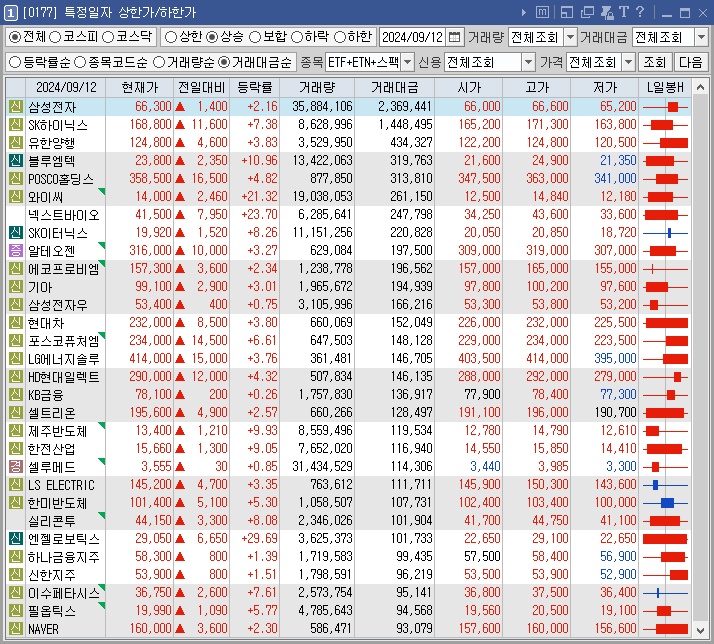
Task: Click the candlestick mini chart for 이수페타시스
Action: pos(665,593)
